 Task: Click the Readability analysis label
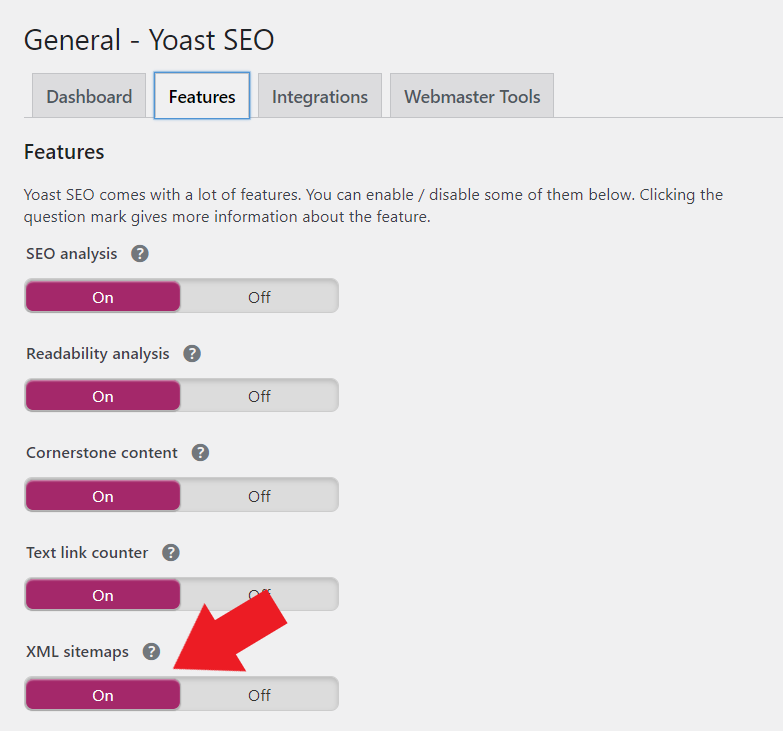[98, 354]
